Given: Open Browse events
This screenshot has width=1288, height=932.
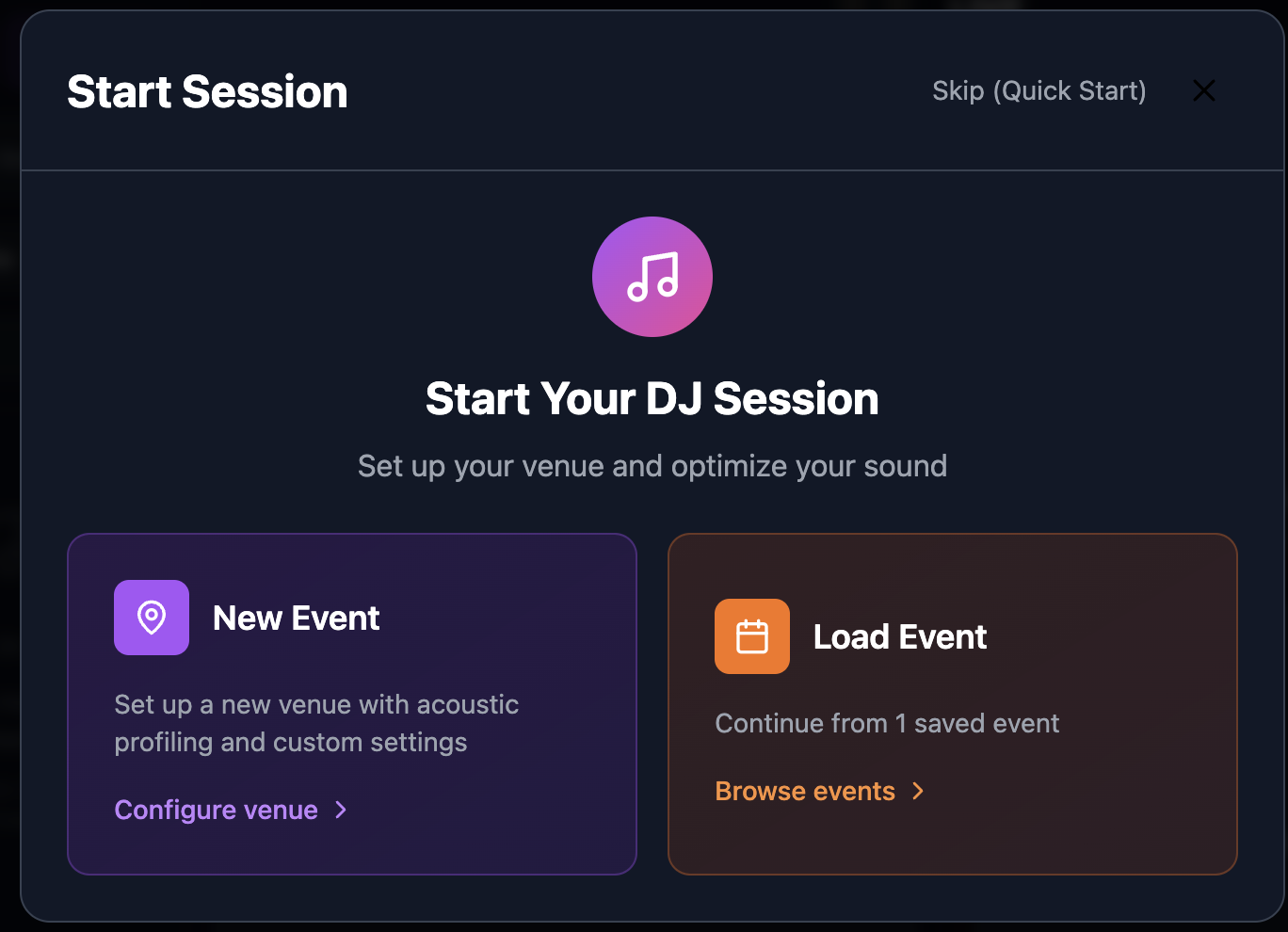Looking at the screenshot, I should [805, 791].
